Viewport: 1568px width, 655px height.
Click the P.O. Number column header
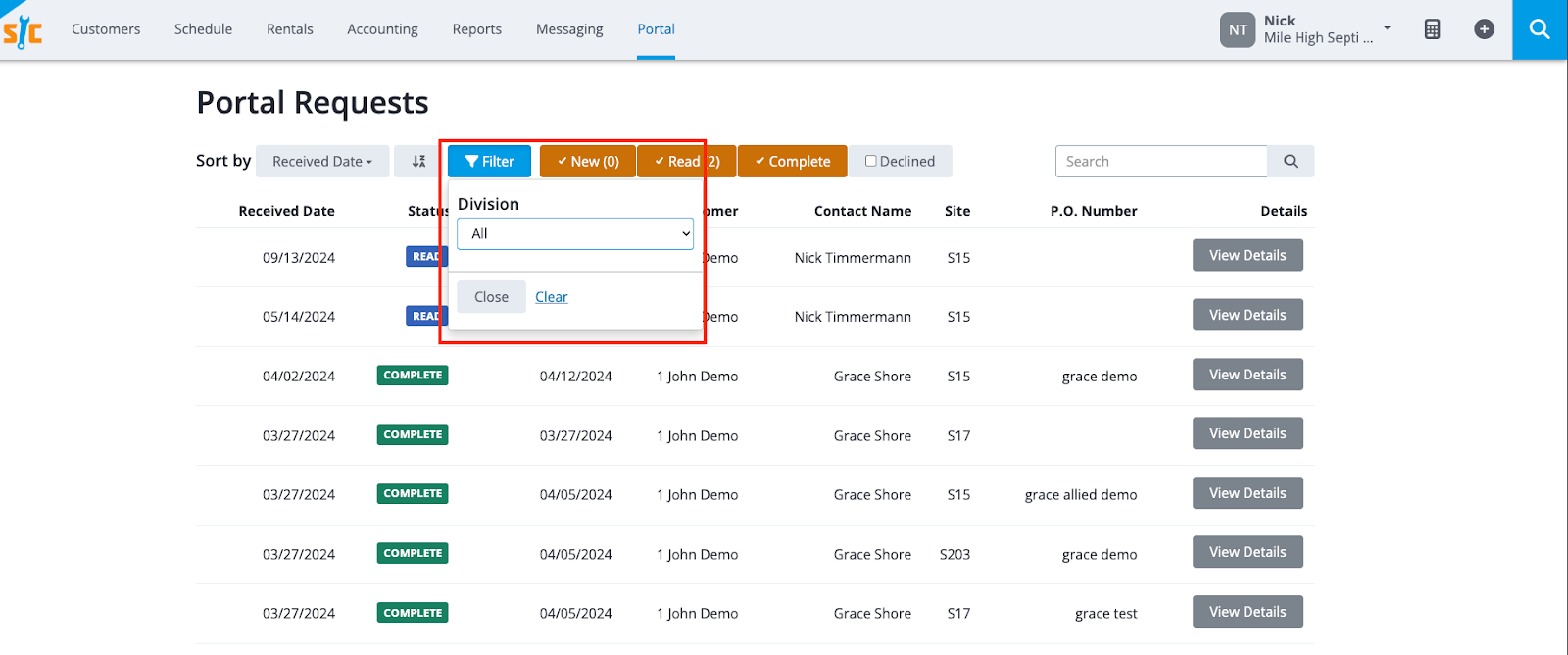tap(1094, 211)
